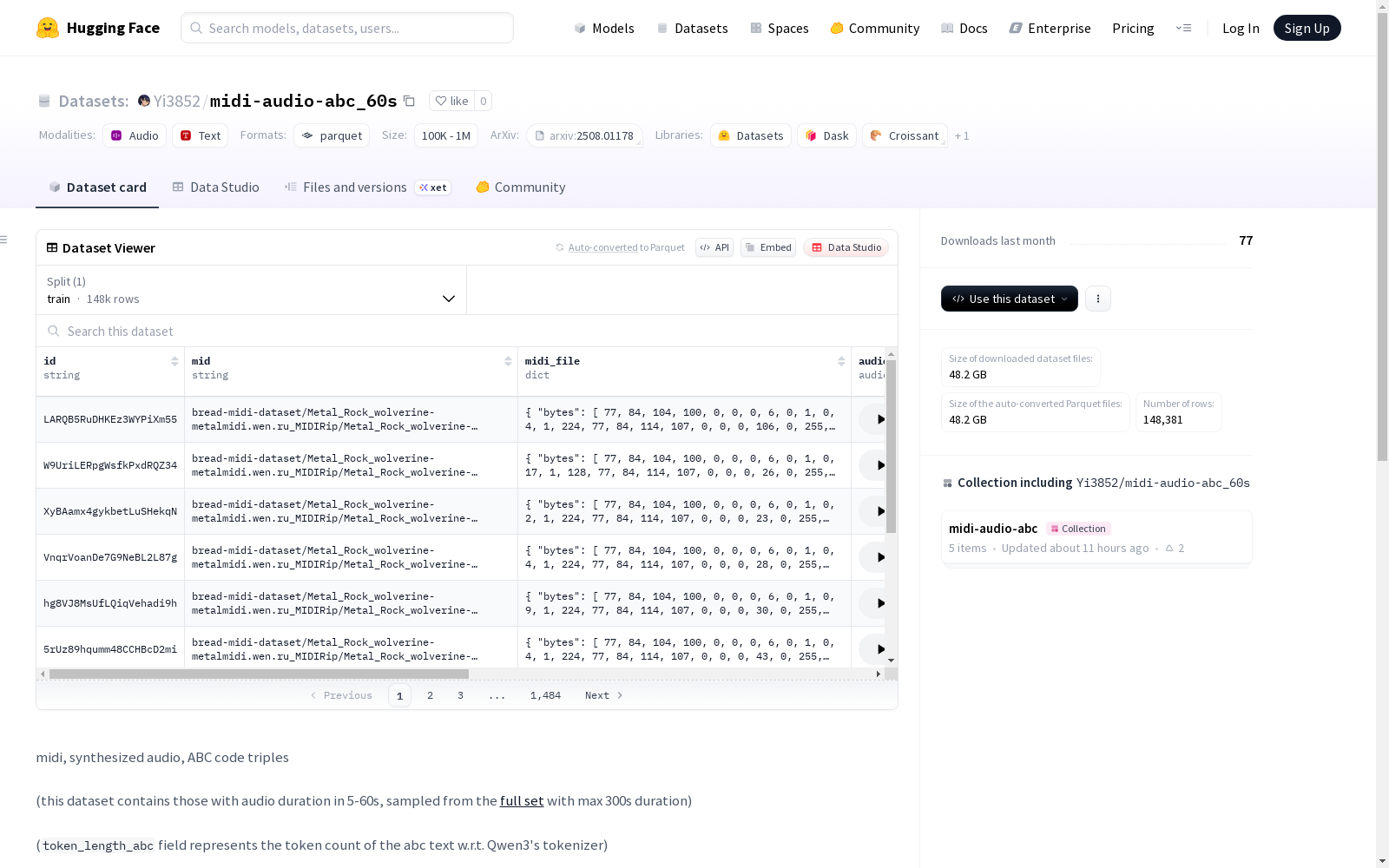The width and height of the screenshot is (1389, 868).
Task: Expand the train split dropdown
Action: click(251, 290)
